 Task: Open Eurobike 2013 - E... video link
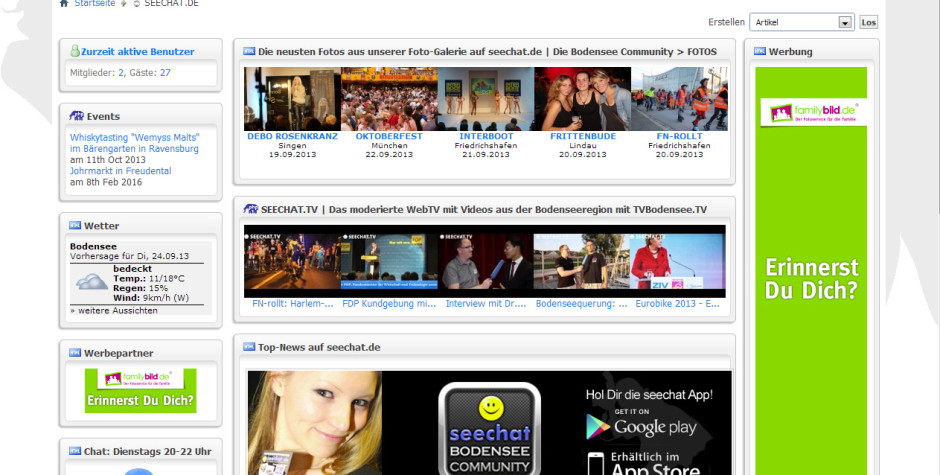point(677,303)
